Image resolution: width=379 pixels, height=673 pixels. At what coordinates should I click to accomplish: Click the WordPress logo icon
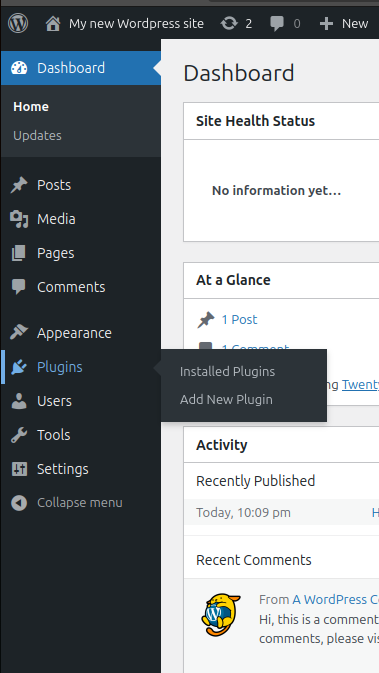18,23
